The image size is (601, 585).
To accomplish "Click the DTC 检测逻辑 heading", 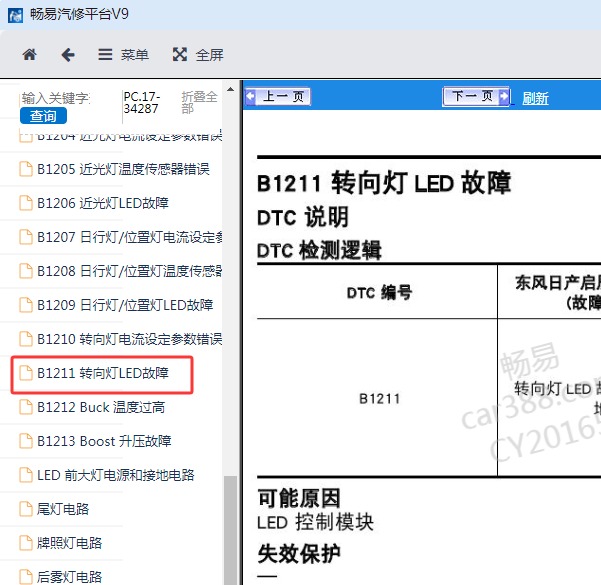I will (319, 250).
